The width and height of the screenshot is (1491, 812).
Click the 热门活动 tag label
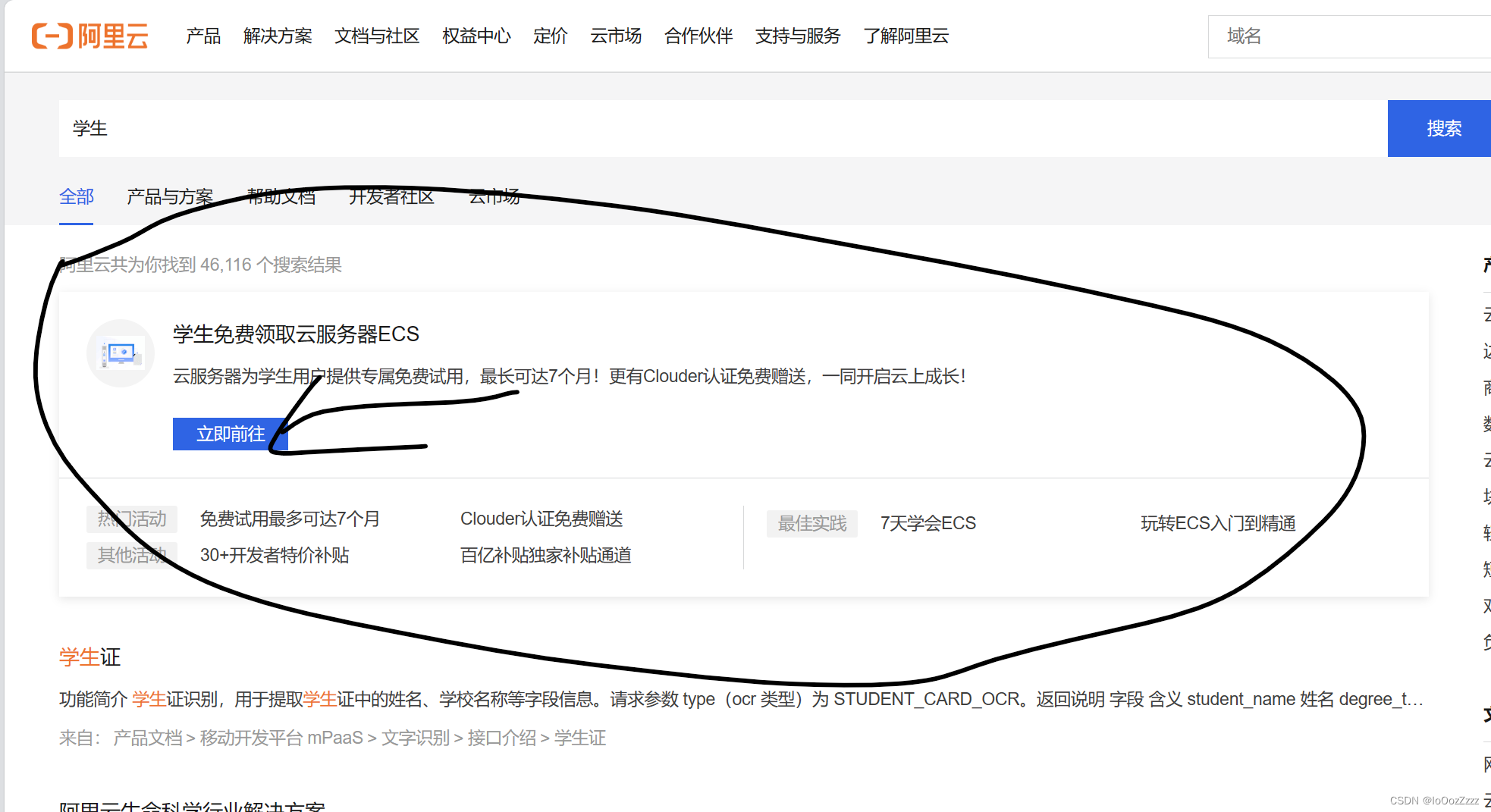pos(132,519)
